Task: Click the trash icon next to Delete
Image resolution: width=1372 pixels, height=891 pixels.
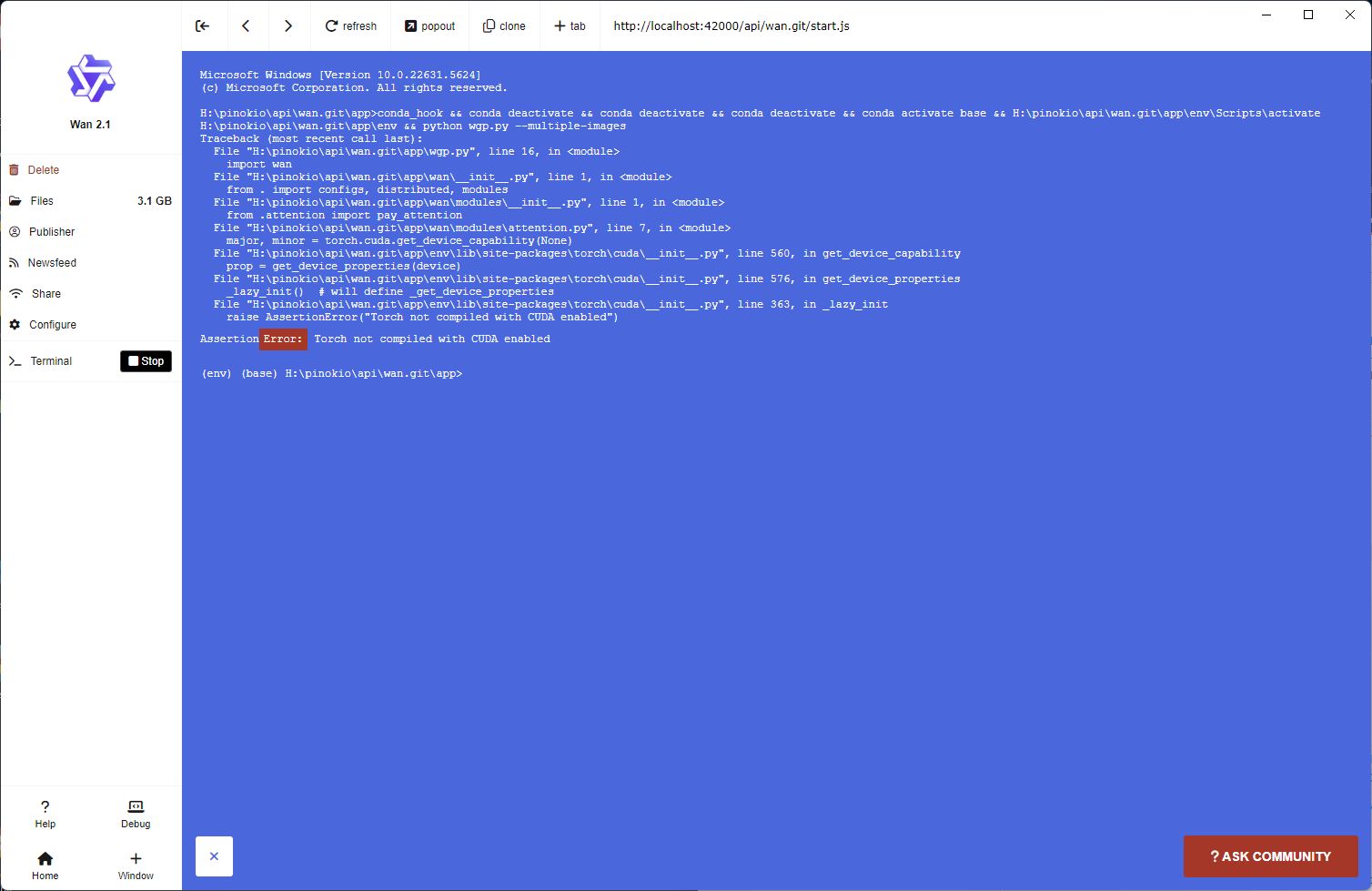Action: [x=14, y=170]
